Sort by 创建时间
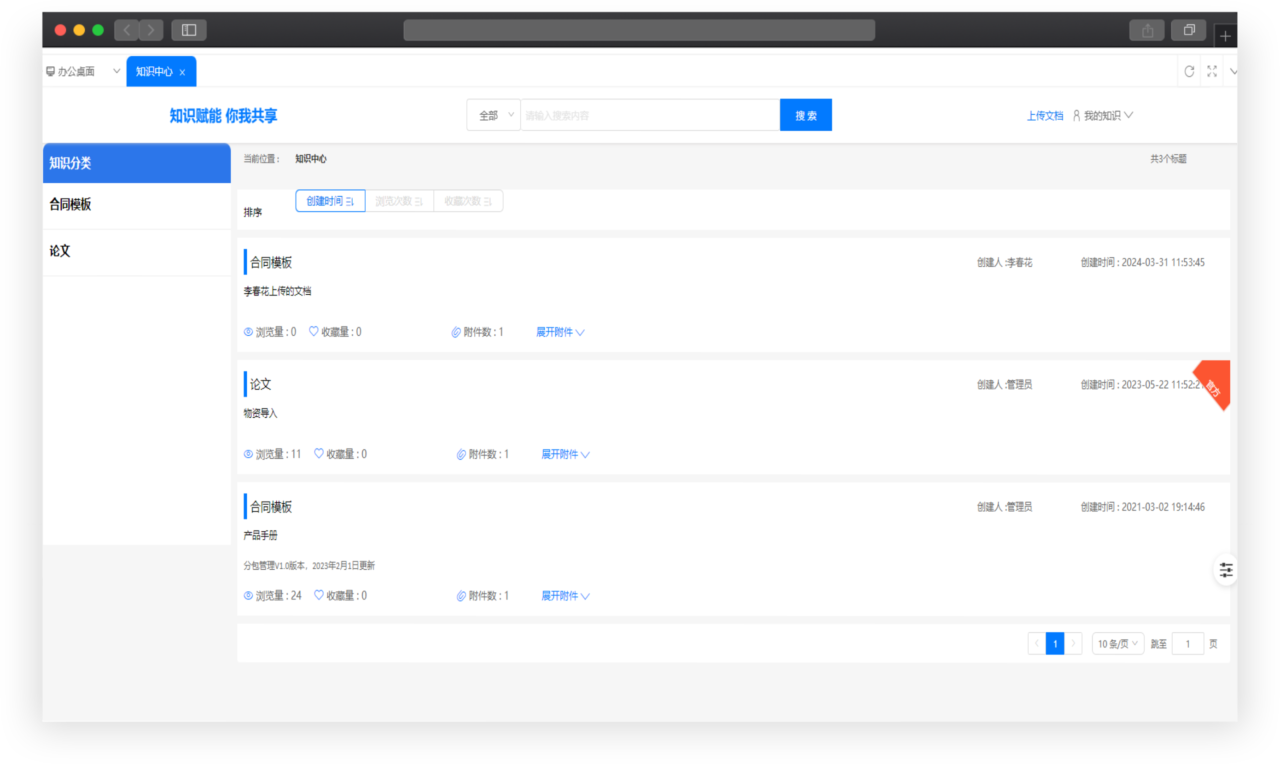Viewport: 1280px width, 764px height. tap(330, 201)
